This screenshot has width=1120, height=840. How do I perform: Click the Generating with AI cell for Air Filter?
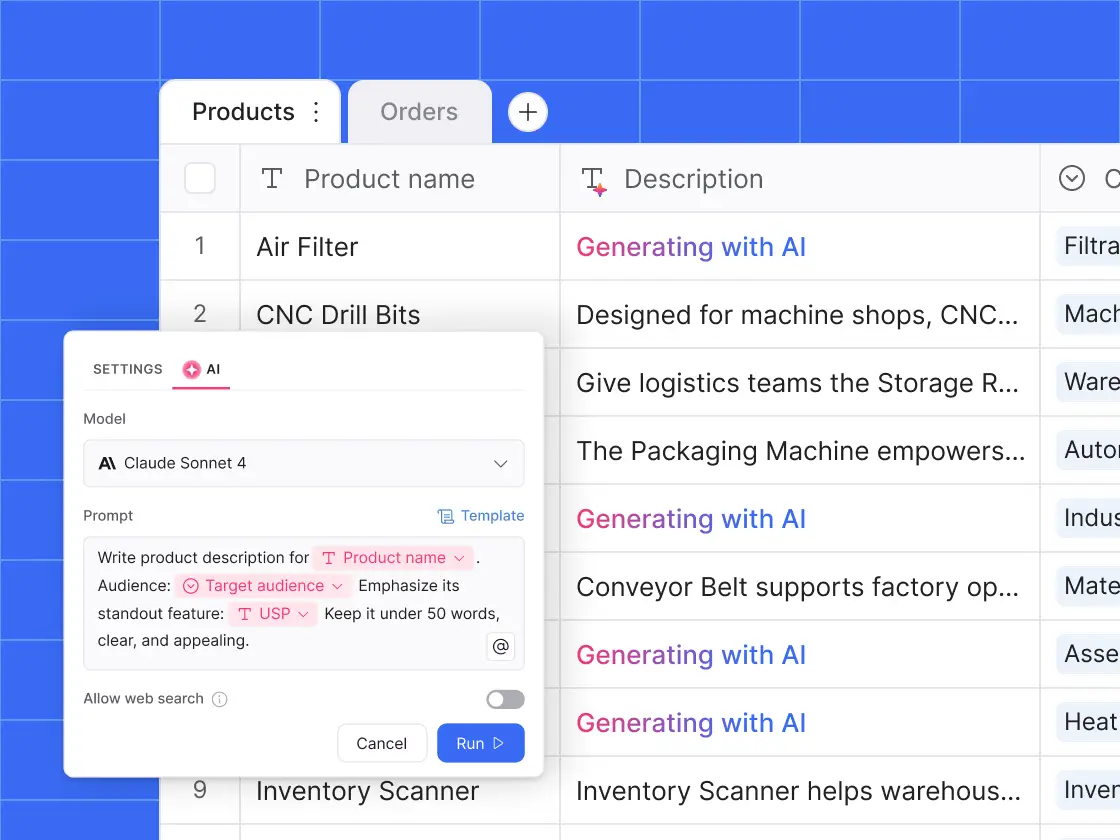(x=691, y=246)
